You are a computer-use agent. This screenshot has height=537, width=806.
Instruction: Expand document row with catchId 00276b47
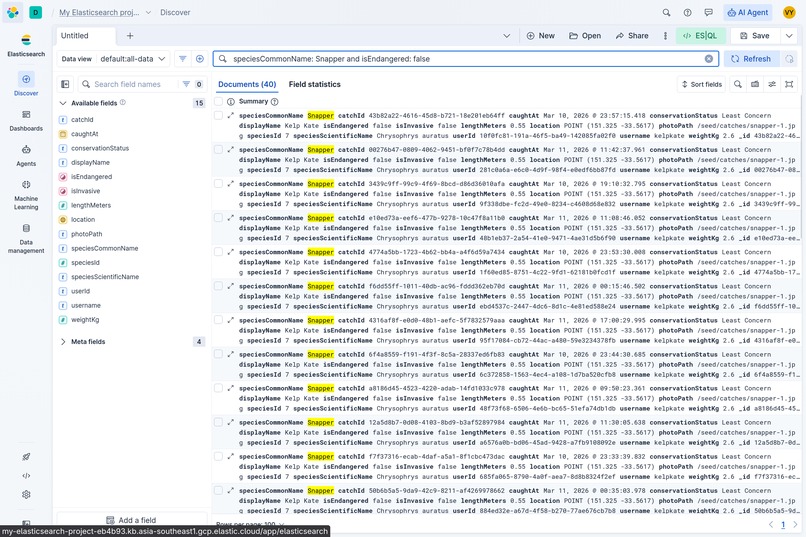231,150
